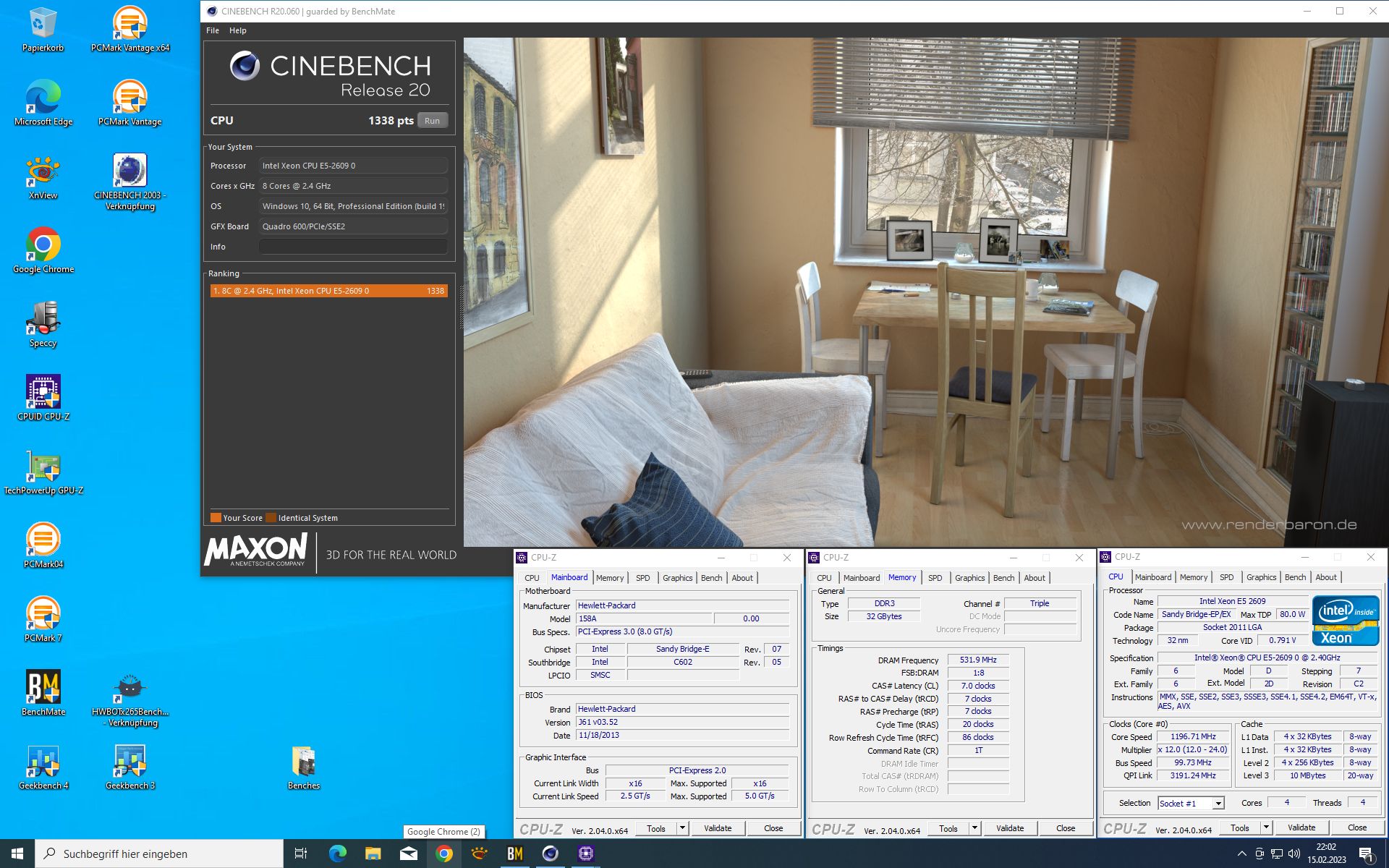1389x868 pixels.
Task: Click the Core Speed 1196.71 MHz value
Action: 1193,737
